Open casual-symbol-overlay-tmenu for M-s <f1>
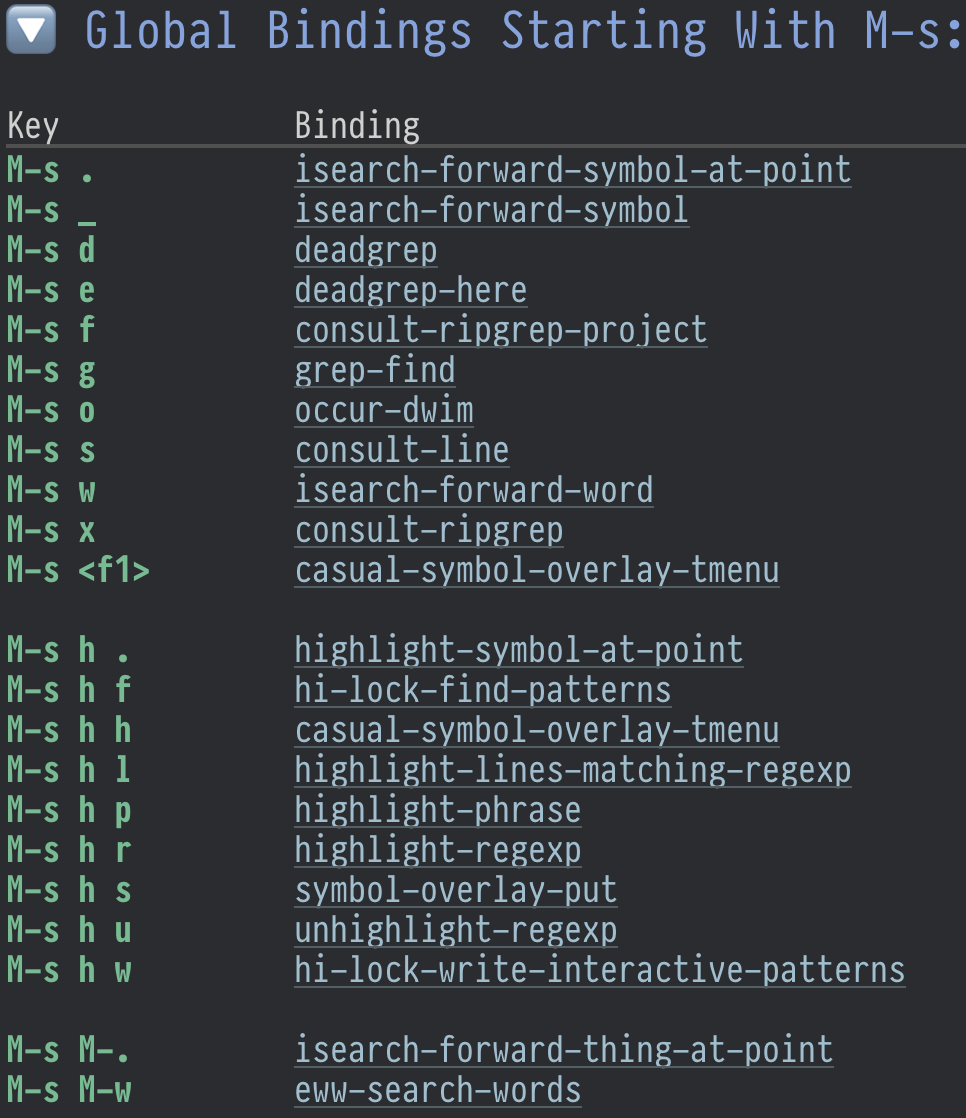Image resolution: width=966 pixels, height=1118 pixels. pyautogui.click(x=536, y=570)
